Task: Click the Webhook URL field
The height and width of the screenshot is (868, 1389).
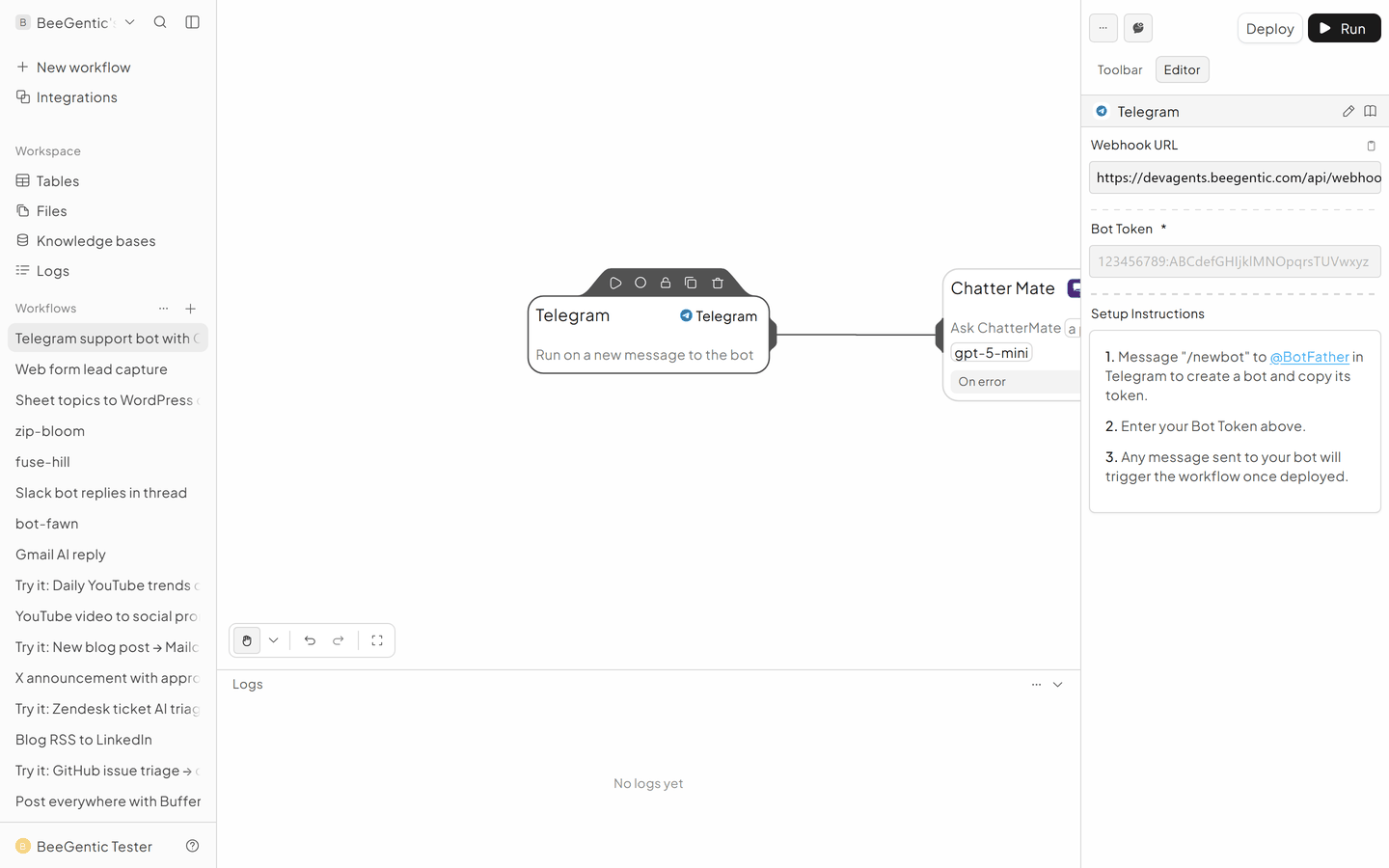Action: 1235,177
